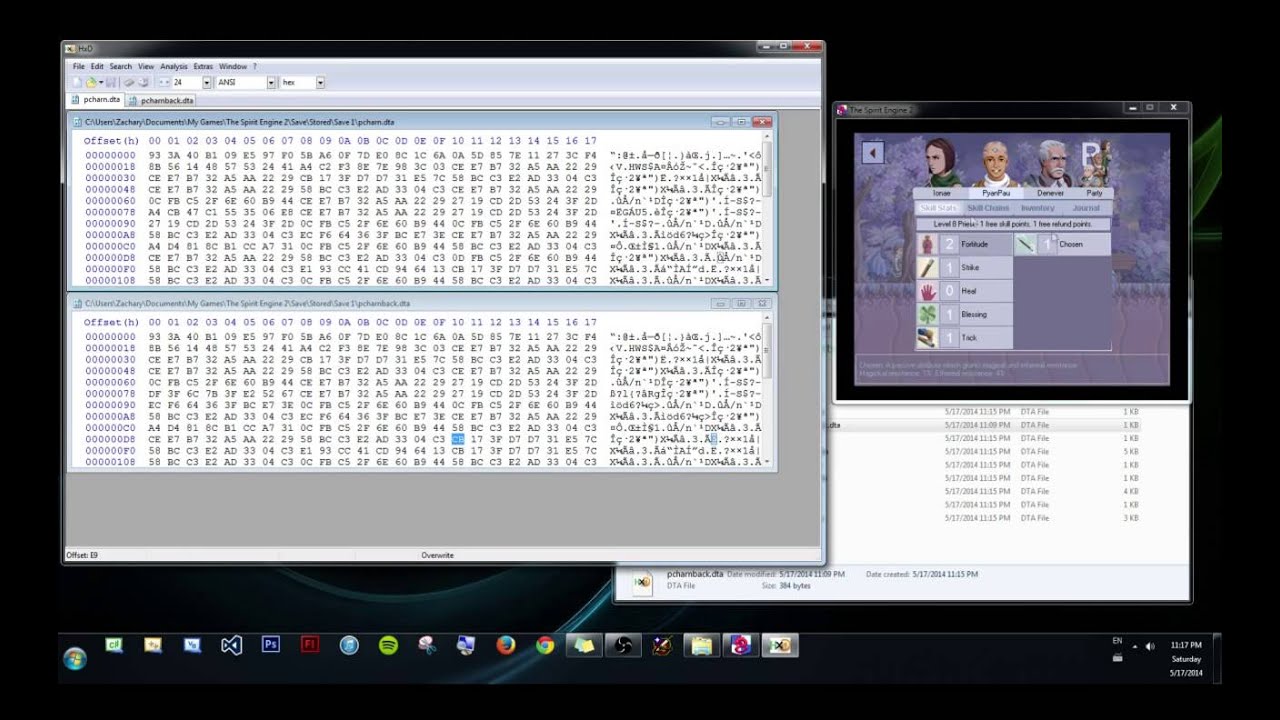The height and width of the screenshot is (720, 1280).
Task: Open the Inventory tab in game
Action: 1037,208
